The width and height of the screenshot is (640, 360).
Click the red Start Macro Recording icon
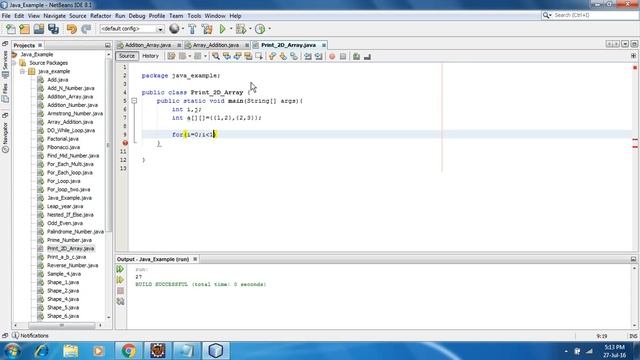click(x=332, y=56)
